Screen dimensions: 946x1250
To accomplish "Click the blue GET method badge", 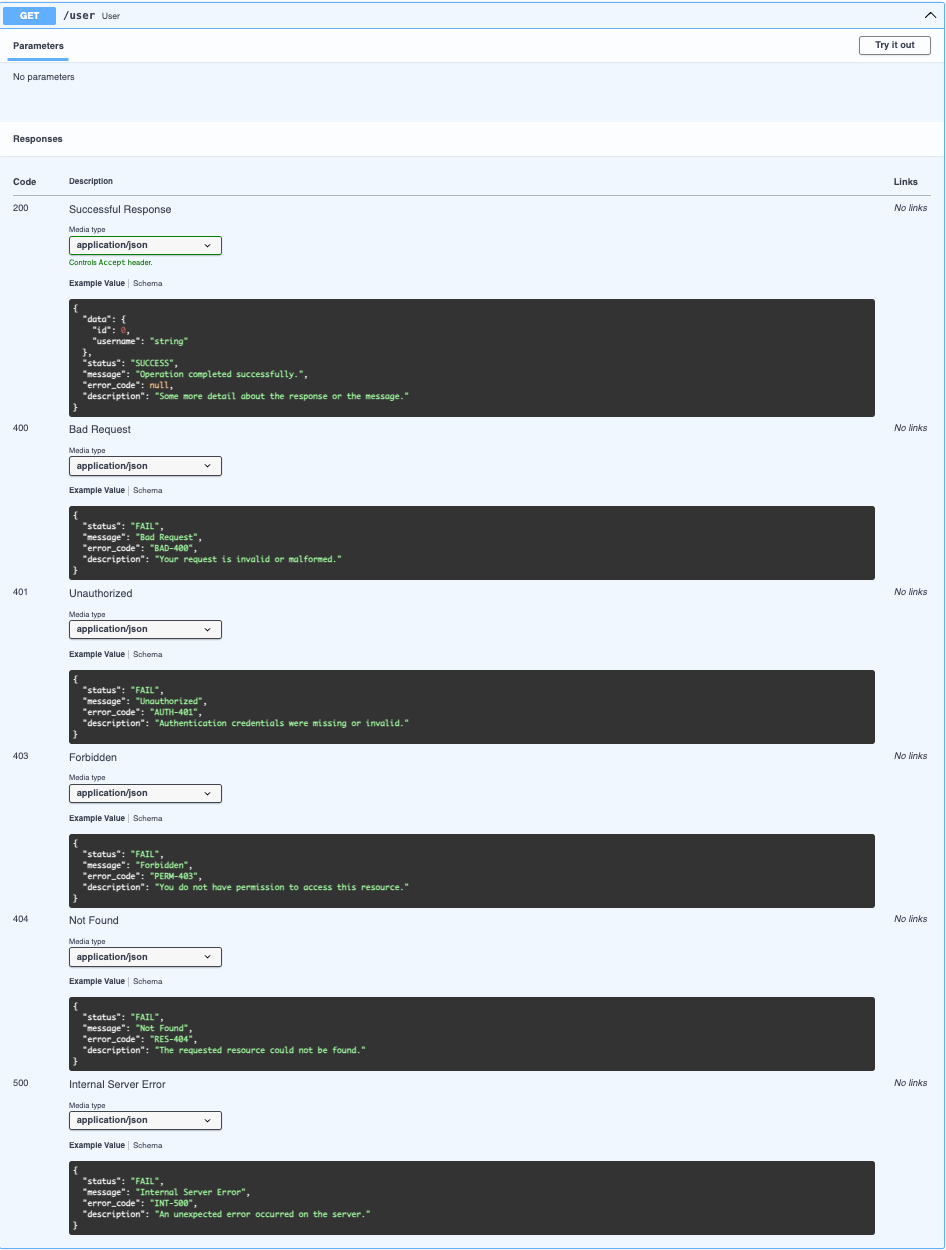I will pos(30,16).
